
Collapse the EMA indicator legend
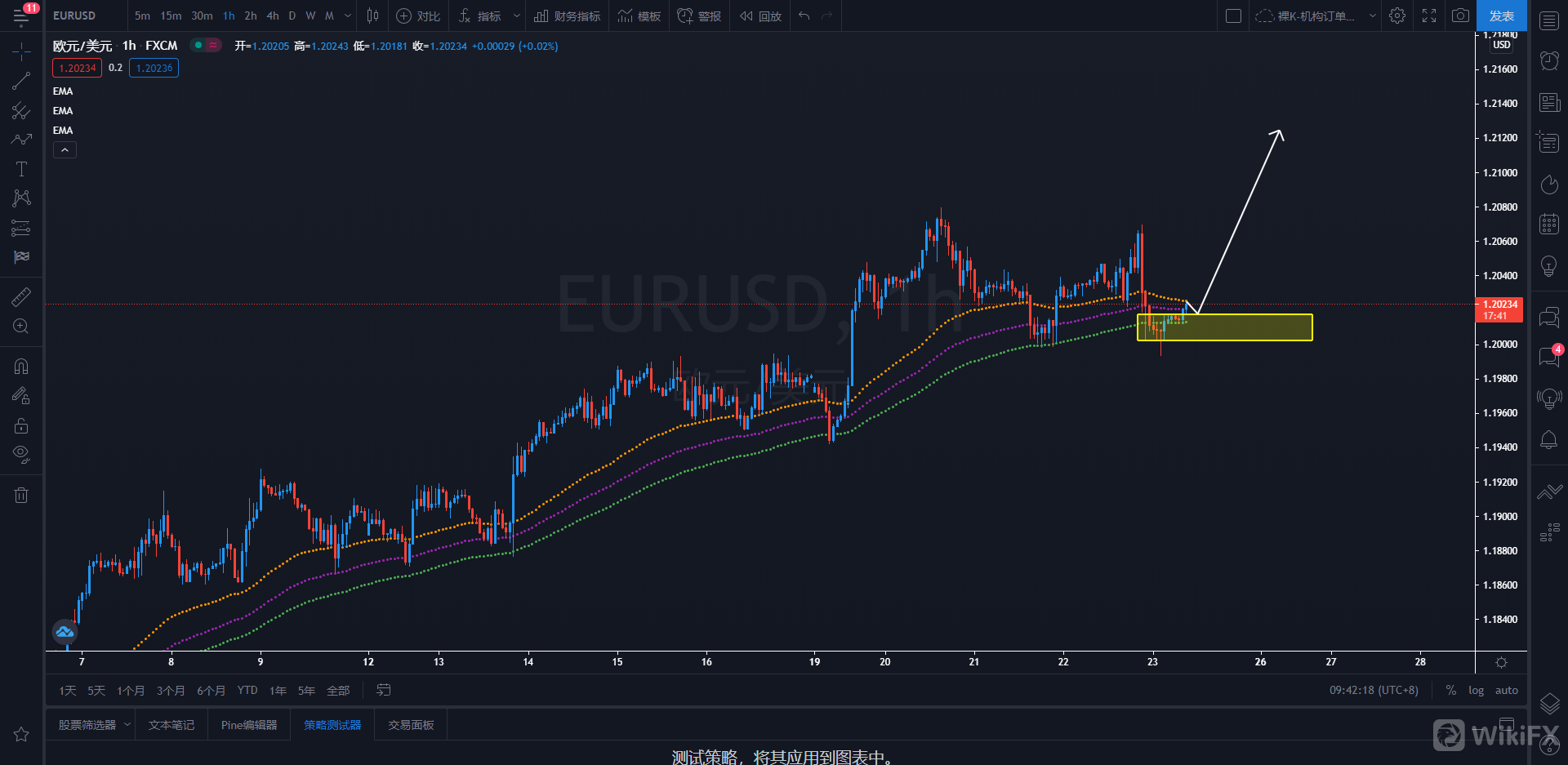65,149
